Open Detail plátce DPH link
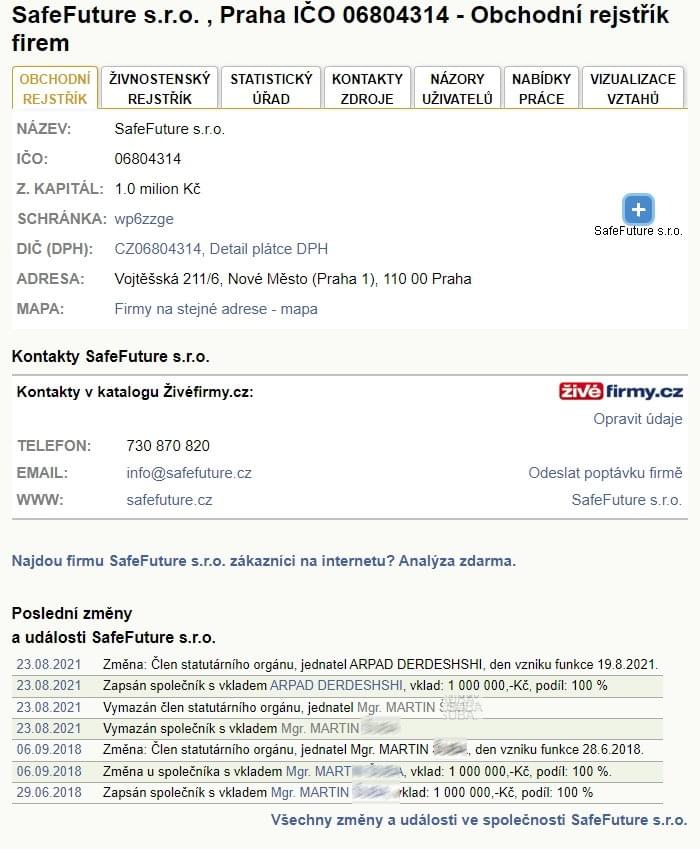Viewport: 700px width, 849px height. coord(269,249)
